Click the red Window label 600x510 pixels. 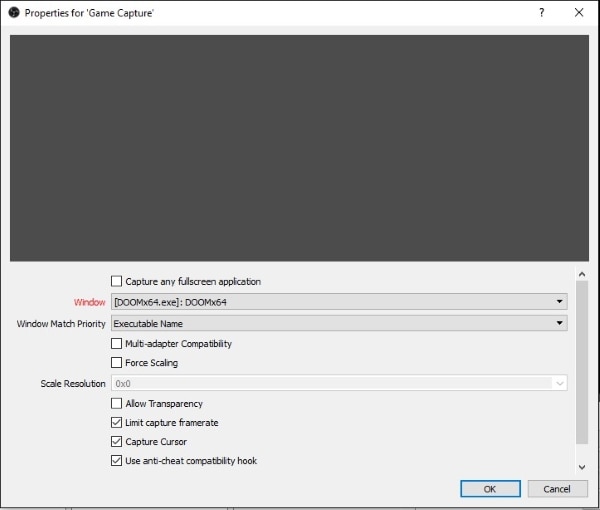tap(90, 302)
